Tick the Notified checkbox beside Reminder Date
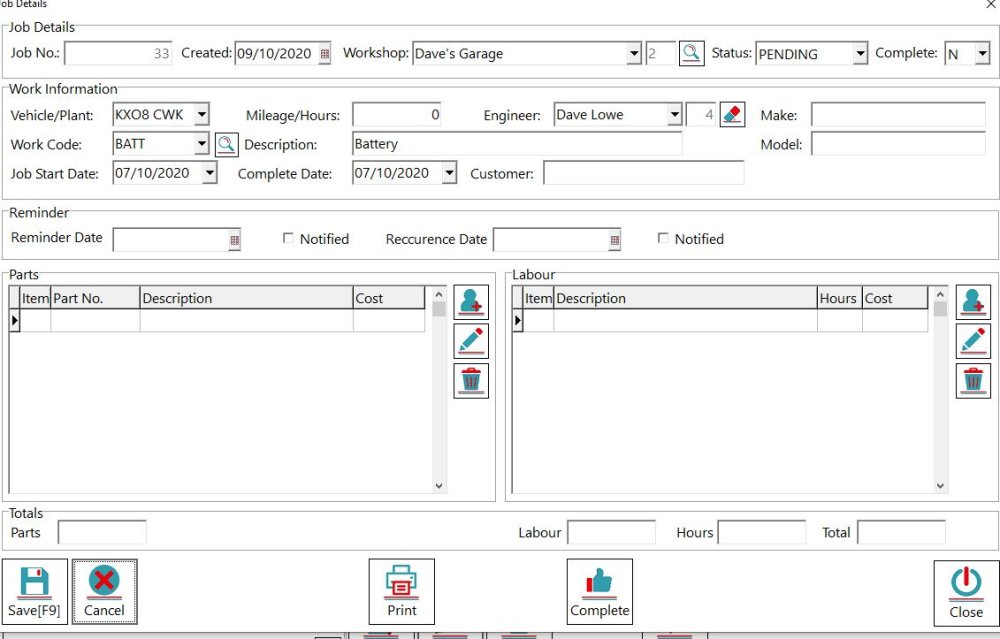Viewport: 1000px width, 639px height. coord(289,239)
